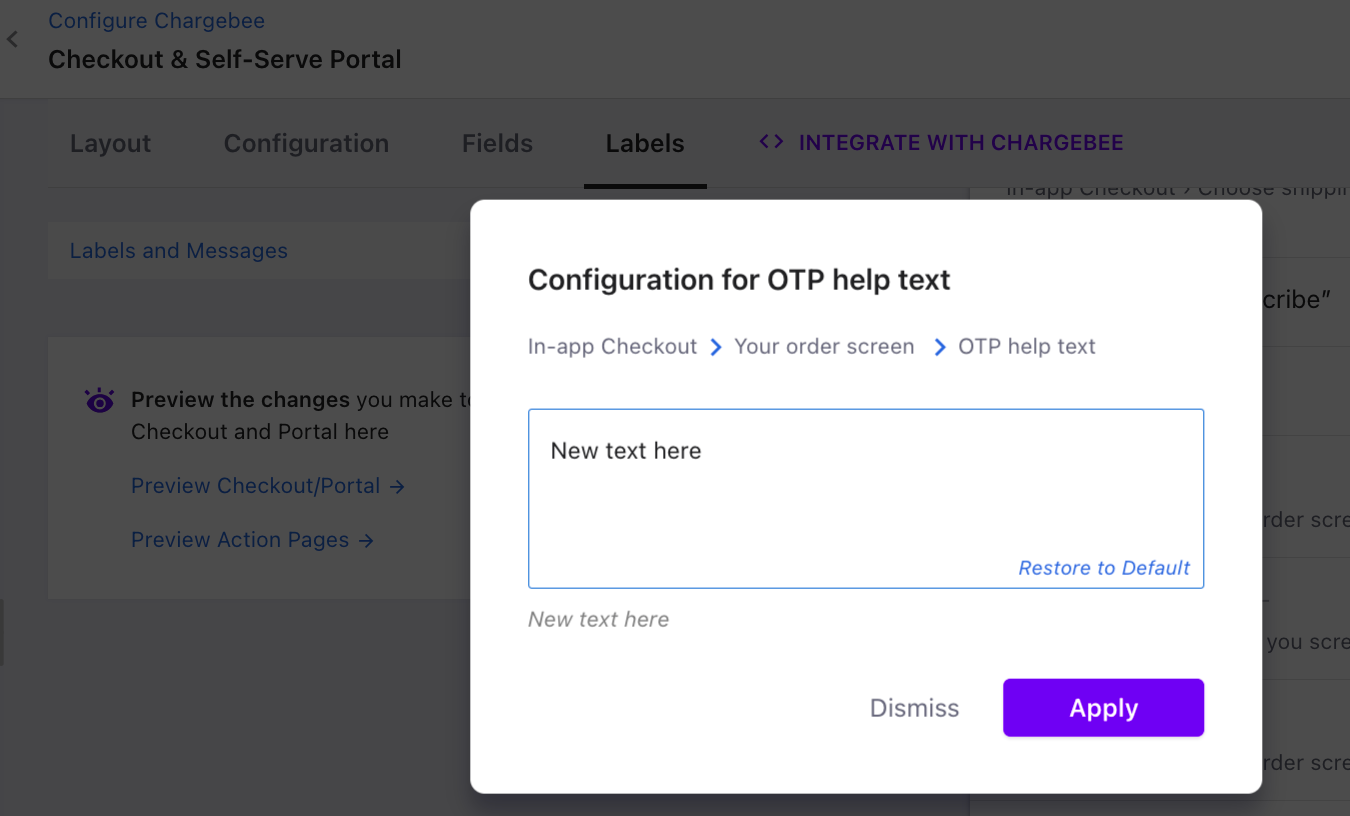Open Preview Checkout/Portal link

pos(256,486)
